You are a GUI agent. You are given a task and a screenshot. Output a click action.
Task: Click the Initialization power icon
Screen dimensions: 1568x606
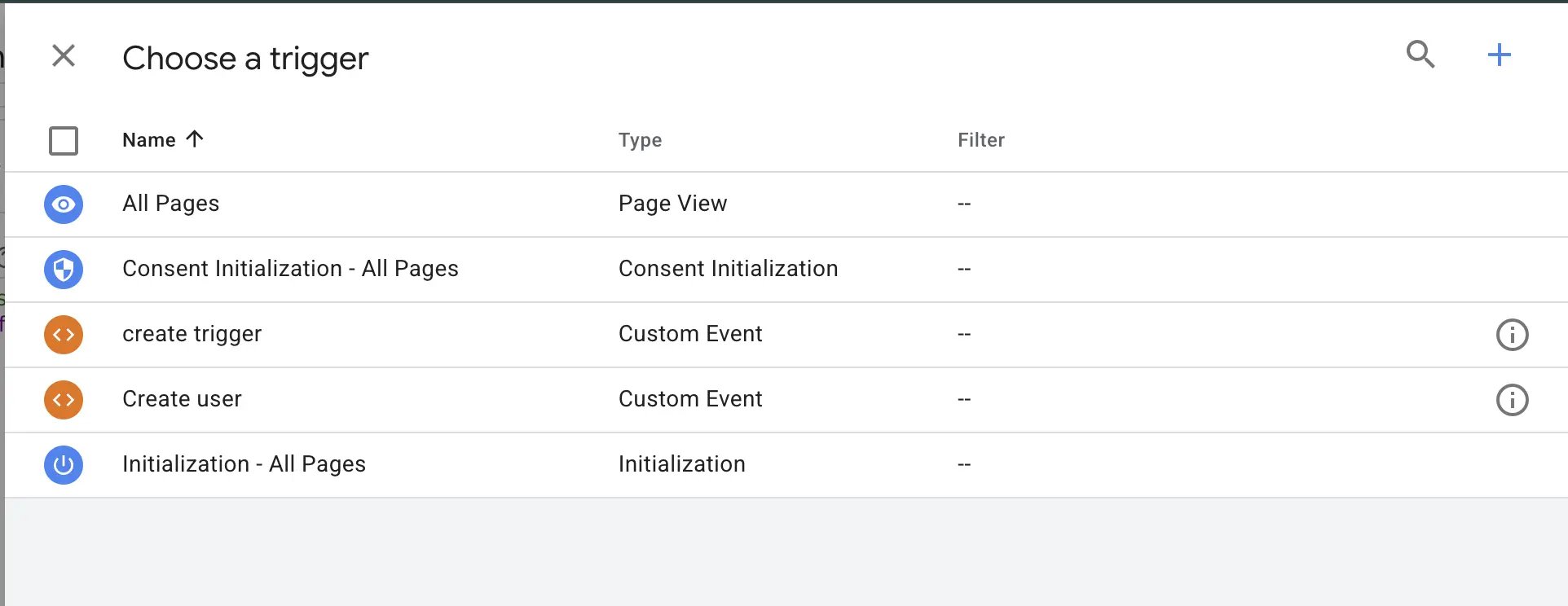[64, 465]
